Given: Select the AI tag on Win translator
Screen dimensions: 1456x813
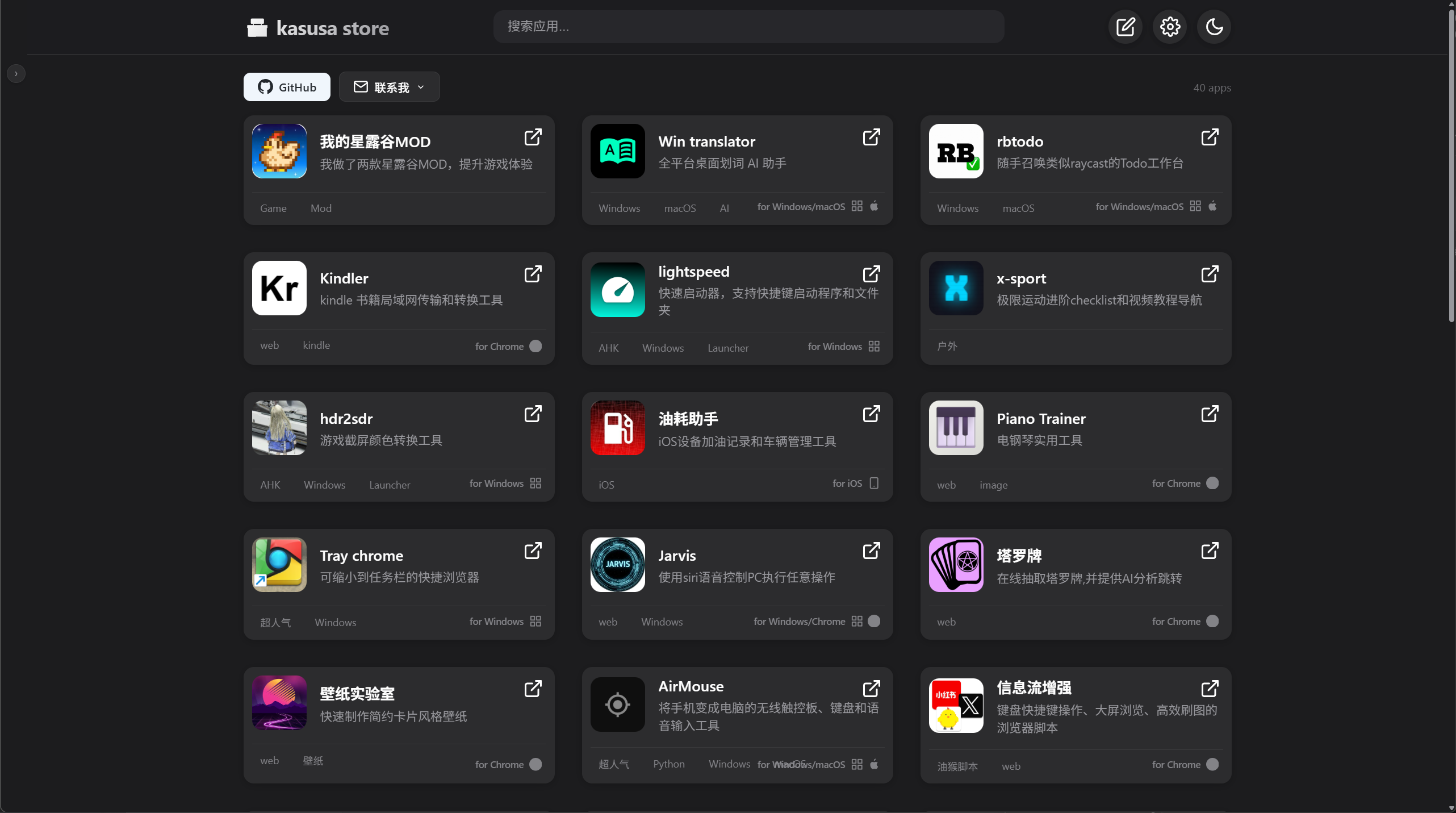Looking at the screenshot, I should coord(725,209).
